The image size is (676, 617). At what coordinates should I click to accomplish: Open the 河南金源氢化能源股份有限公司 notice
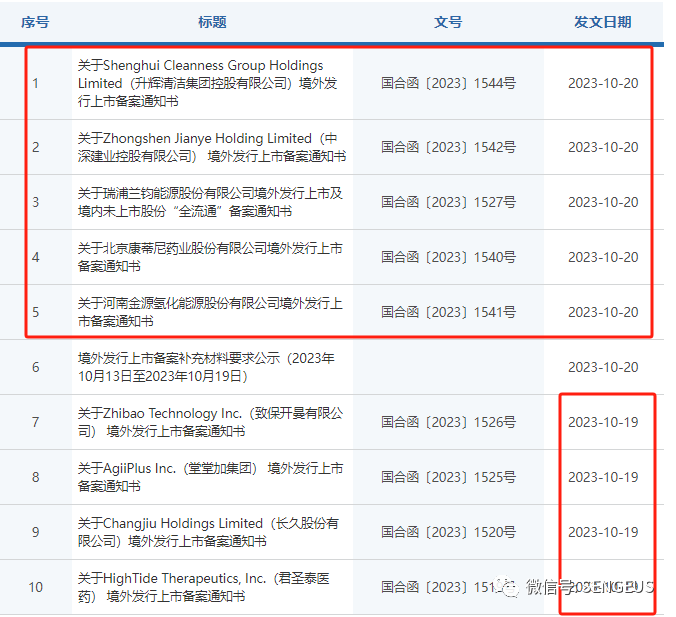[x=210, y=312]
